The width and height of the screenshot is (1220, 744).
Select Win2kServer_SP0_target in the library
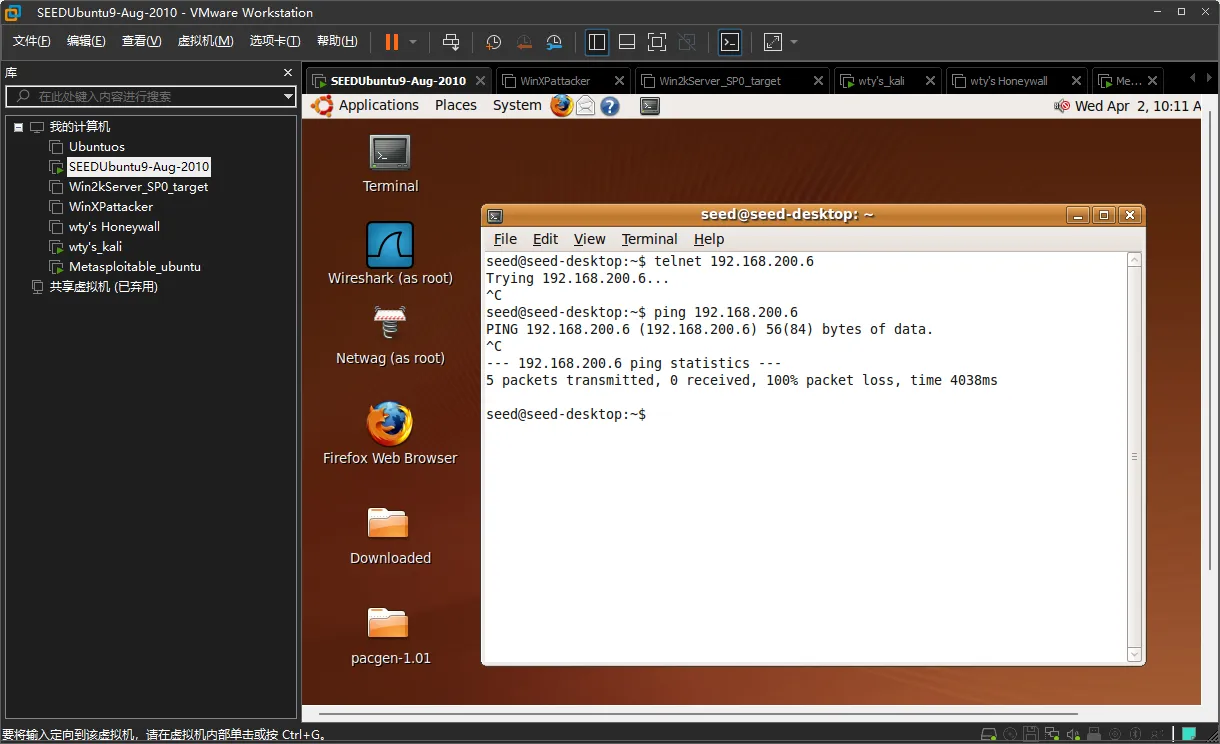coord(138,187)
